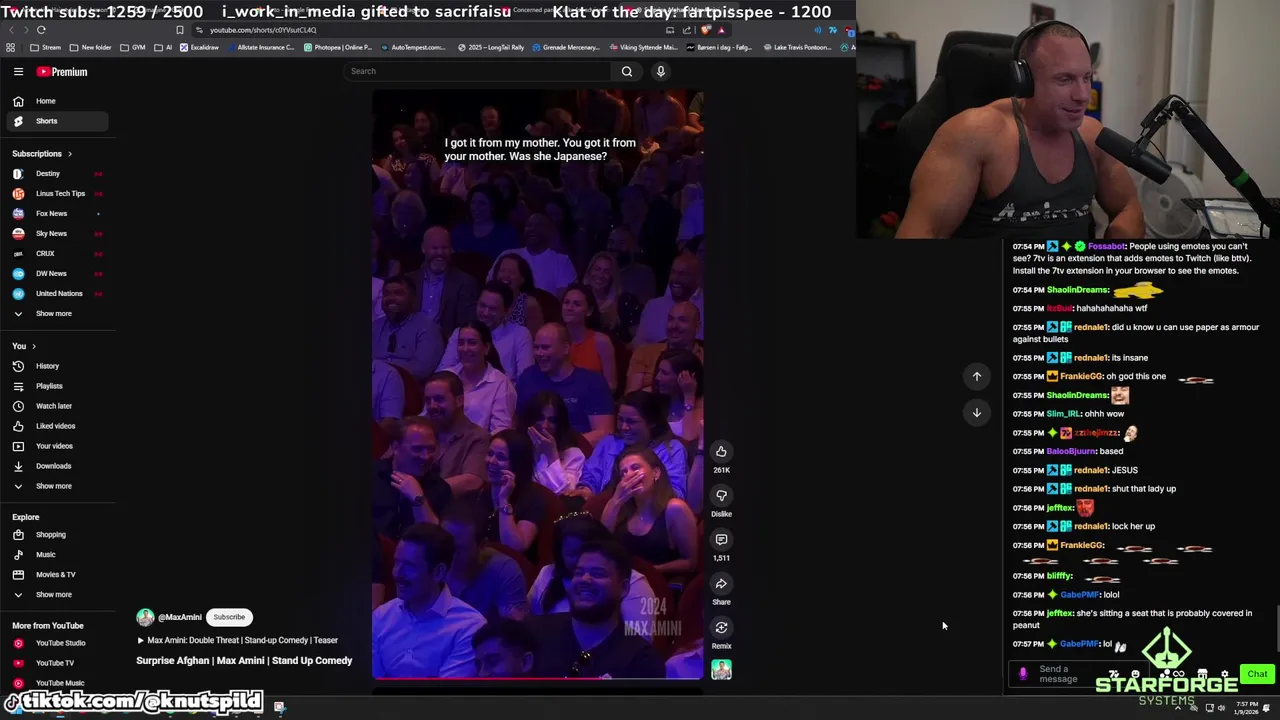This screenshot has width=1280, height=720.
Task: Open Downloads in the sidebar
Action: (55, 466)
